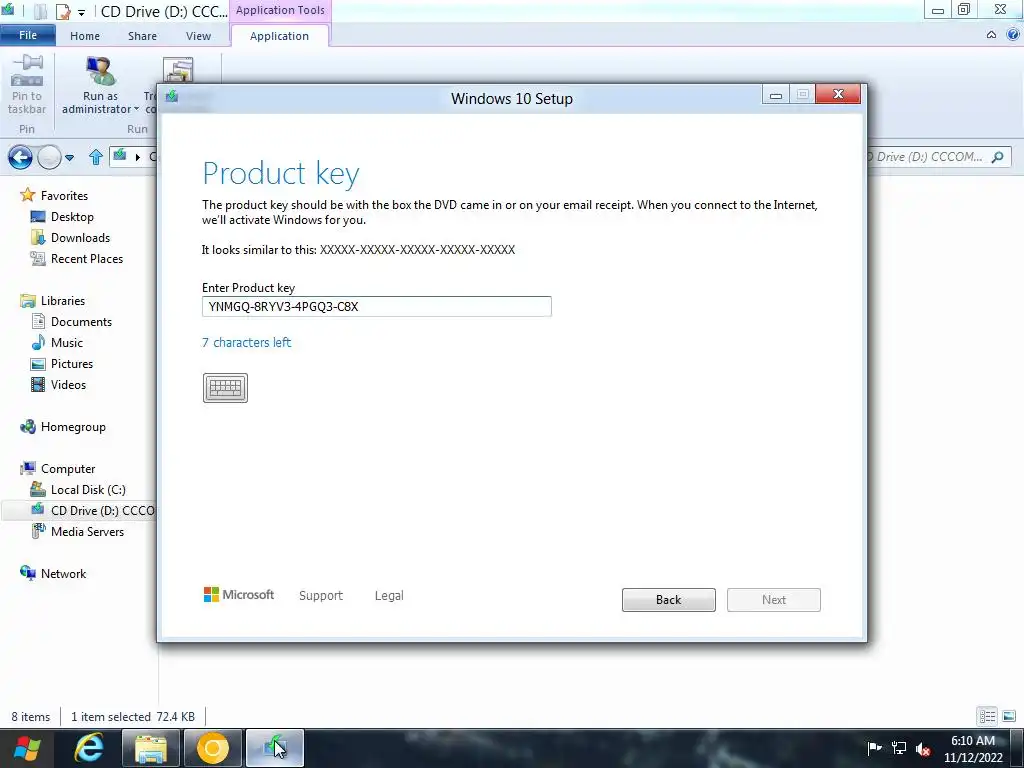Click the muted volume tray icon
This screenshot has width=1024, height=768.
tap(923, 748)
